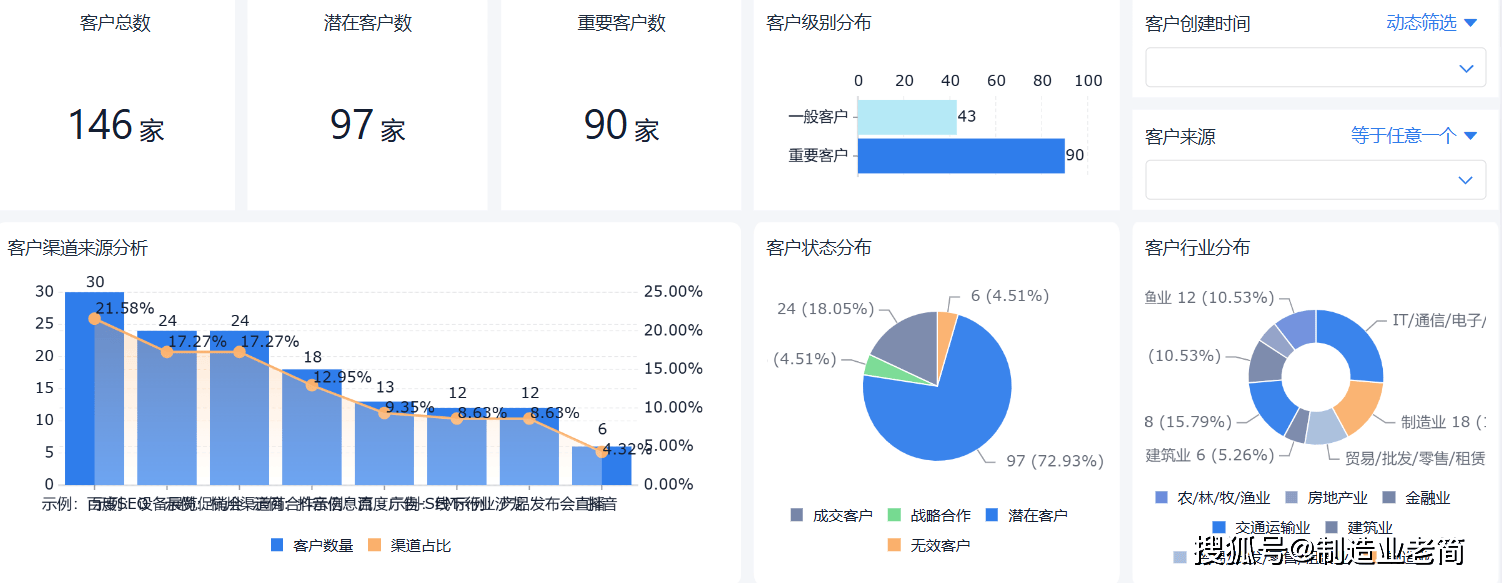Viewport: 1502px width, 583px height.
Task: Click the 交通运输业 legend color square
Action: point(1218,527)
